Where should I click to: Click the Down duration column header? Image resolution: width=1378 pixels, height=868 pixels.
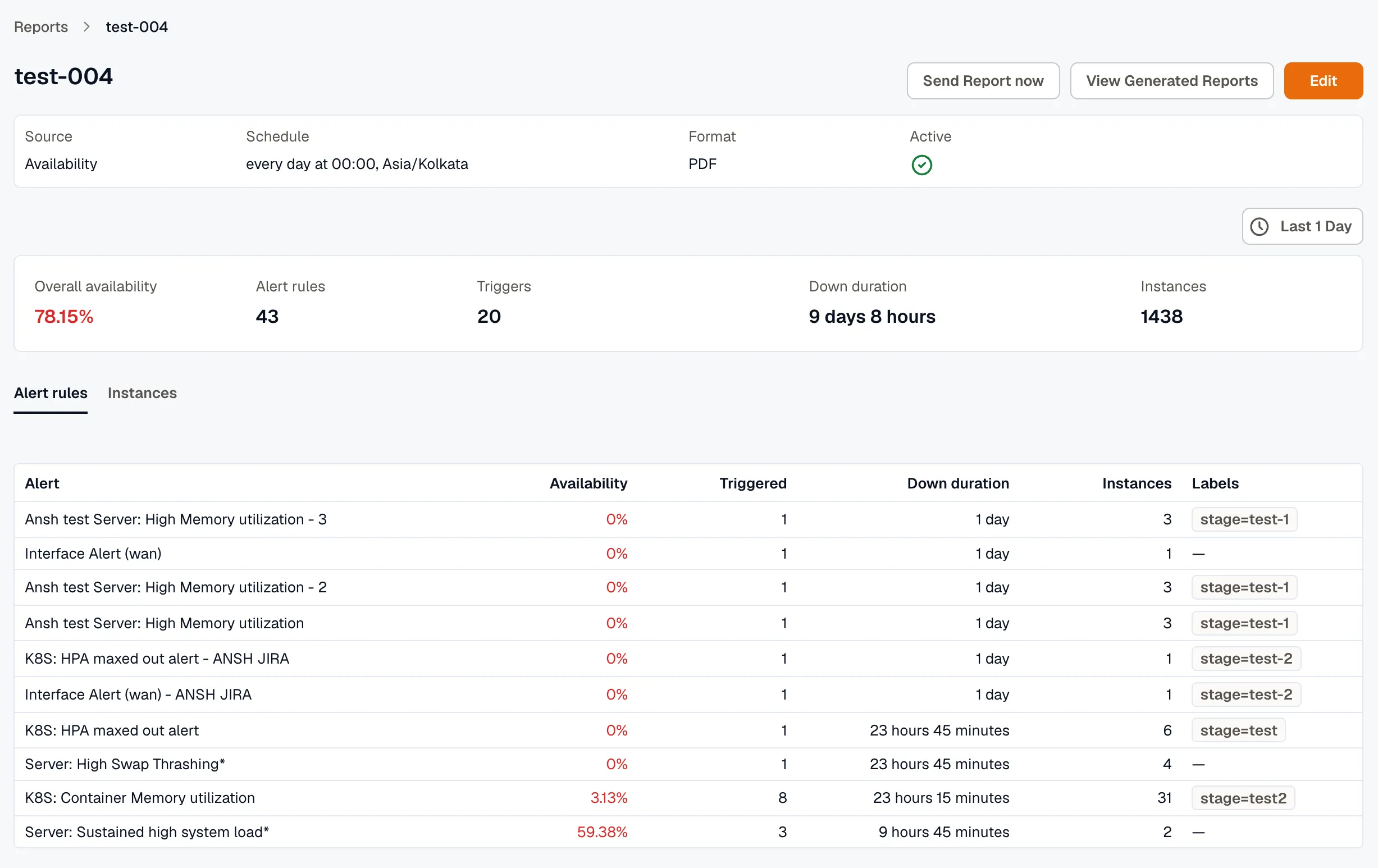tap(958, 483)
